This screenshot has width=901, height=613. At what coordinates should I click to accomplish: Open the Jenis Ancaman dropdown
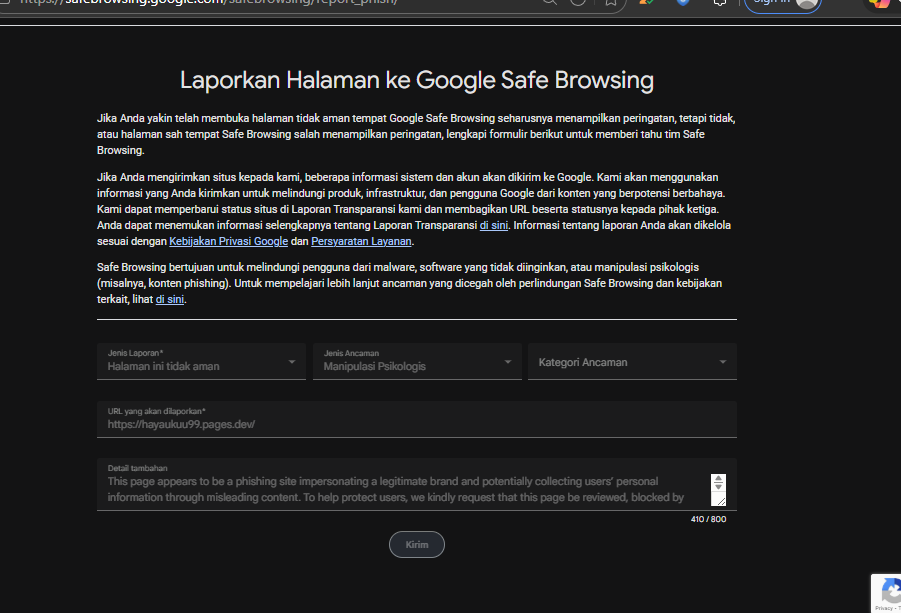[417, 361]
